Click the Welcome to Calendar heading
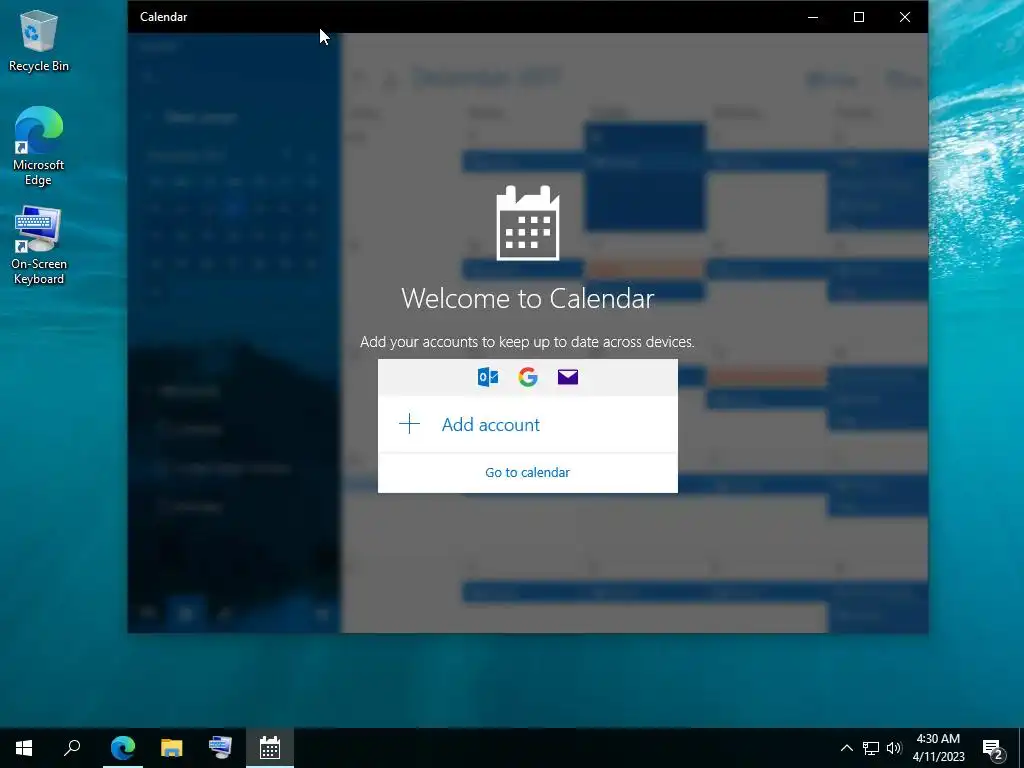Screen dimensions: 1024x768 (528, 298)
